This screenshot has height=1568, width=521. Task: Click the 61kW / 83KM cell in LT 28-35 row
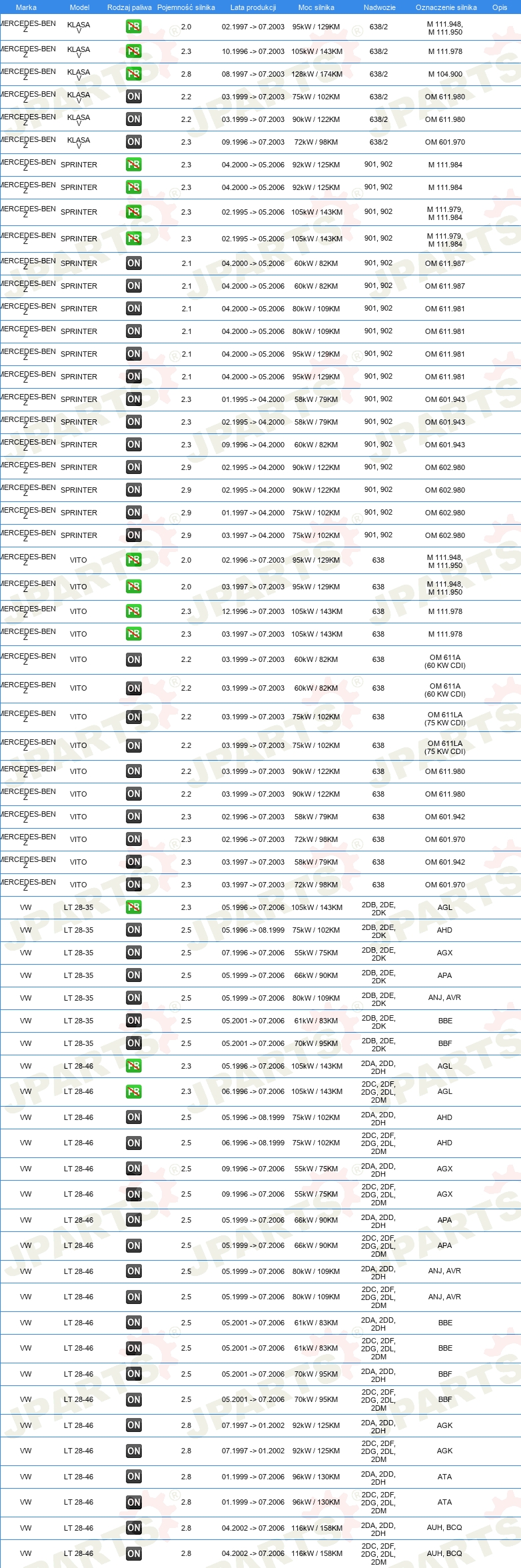click(x=316, y=1021)
